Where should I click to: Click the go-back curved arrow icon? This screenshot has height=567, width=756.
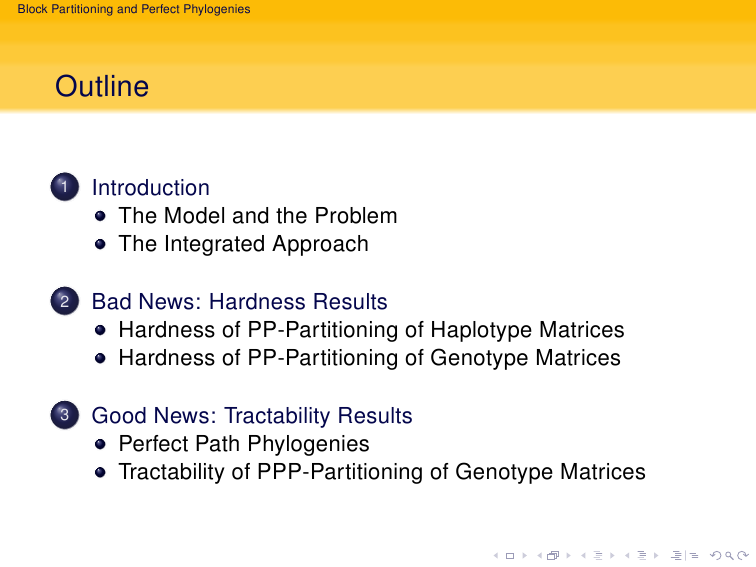pos(715,555)
